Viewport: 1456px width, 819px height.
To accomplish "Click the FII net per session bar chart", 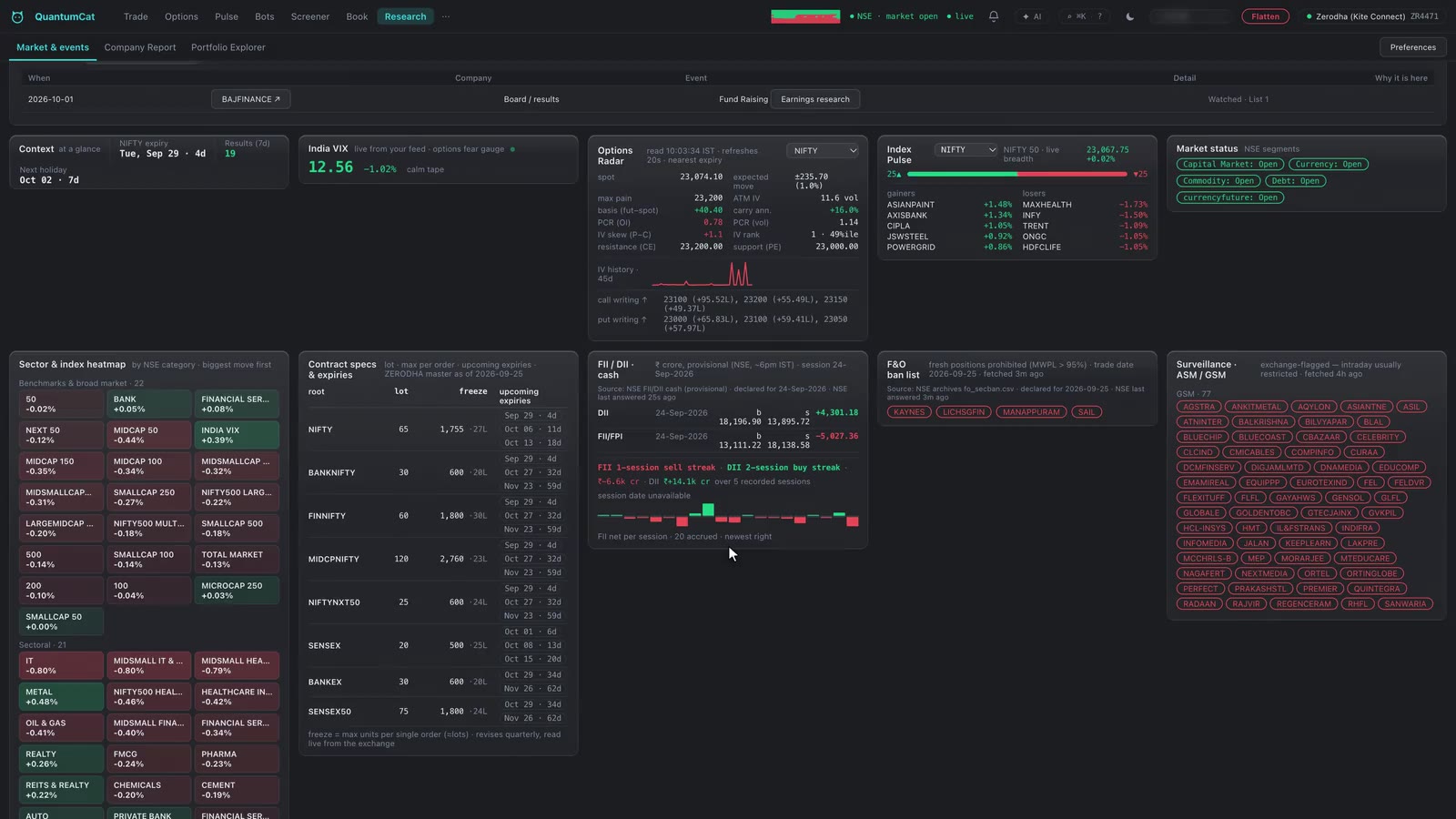I will coord(728,515).
